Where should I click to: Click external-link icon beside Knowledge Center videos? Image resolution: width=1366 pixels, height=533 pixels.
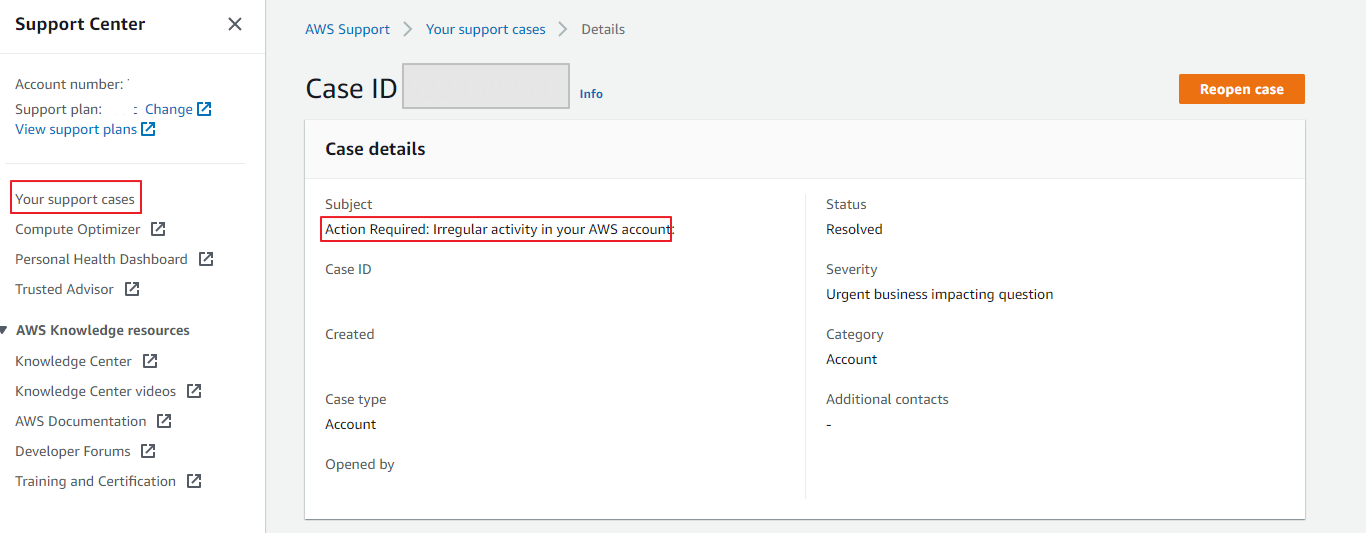pyautogui.click(x=194, y=391)
